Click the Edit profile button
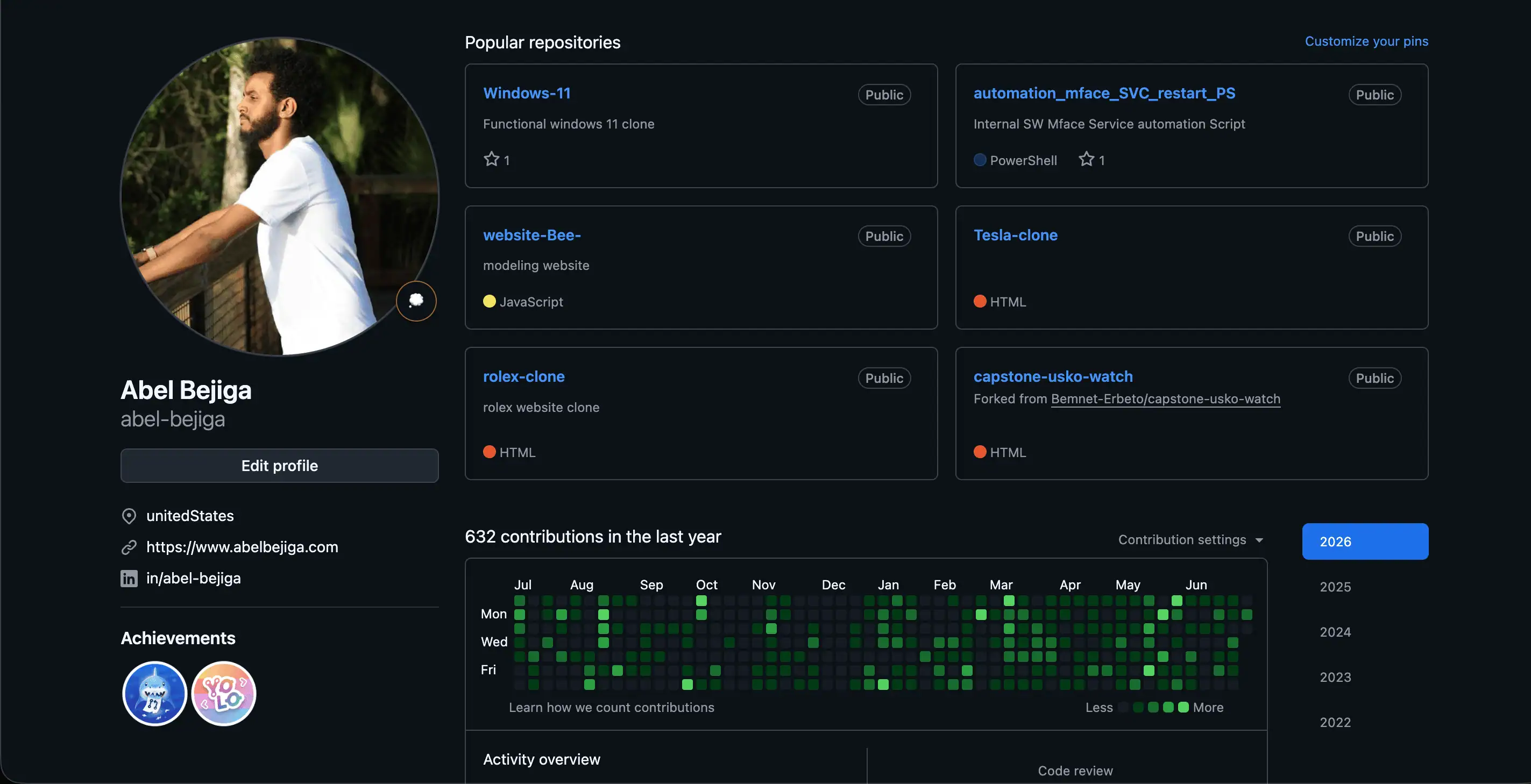 tap(279, 466)
